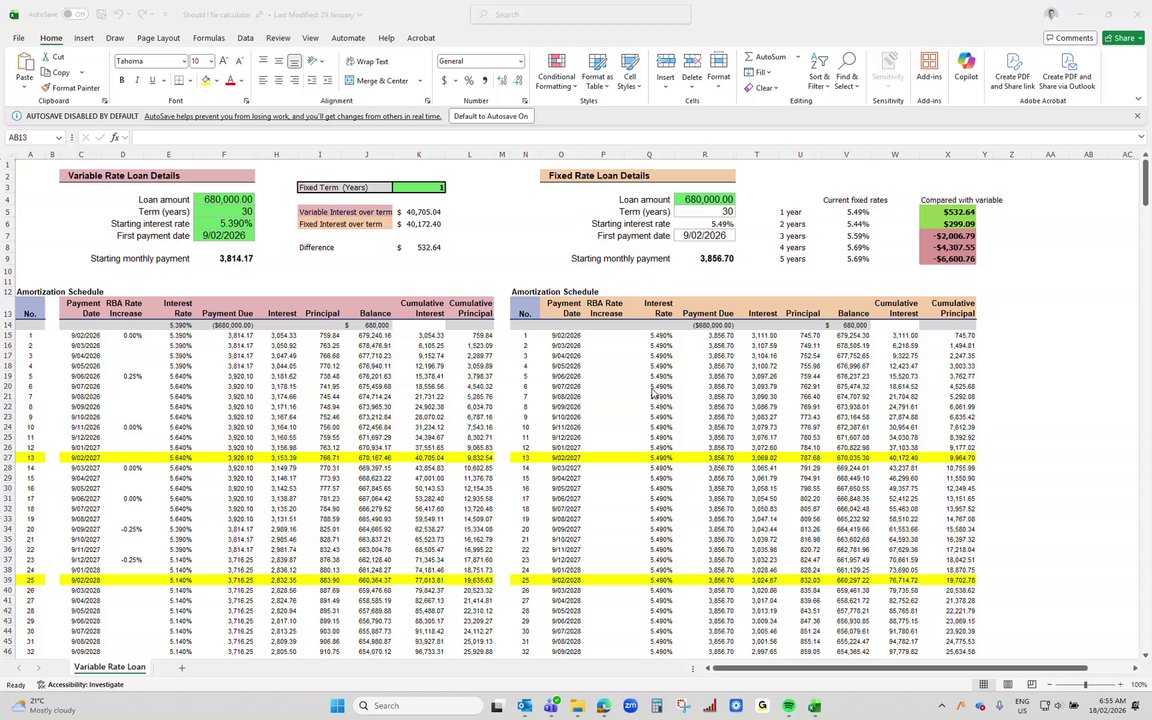Click Decrease Indent icon
The height and width of the screenshot is (720, 1152).
[x=312, y=80]
